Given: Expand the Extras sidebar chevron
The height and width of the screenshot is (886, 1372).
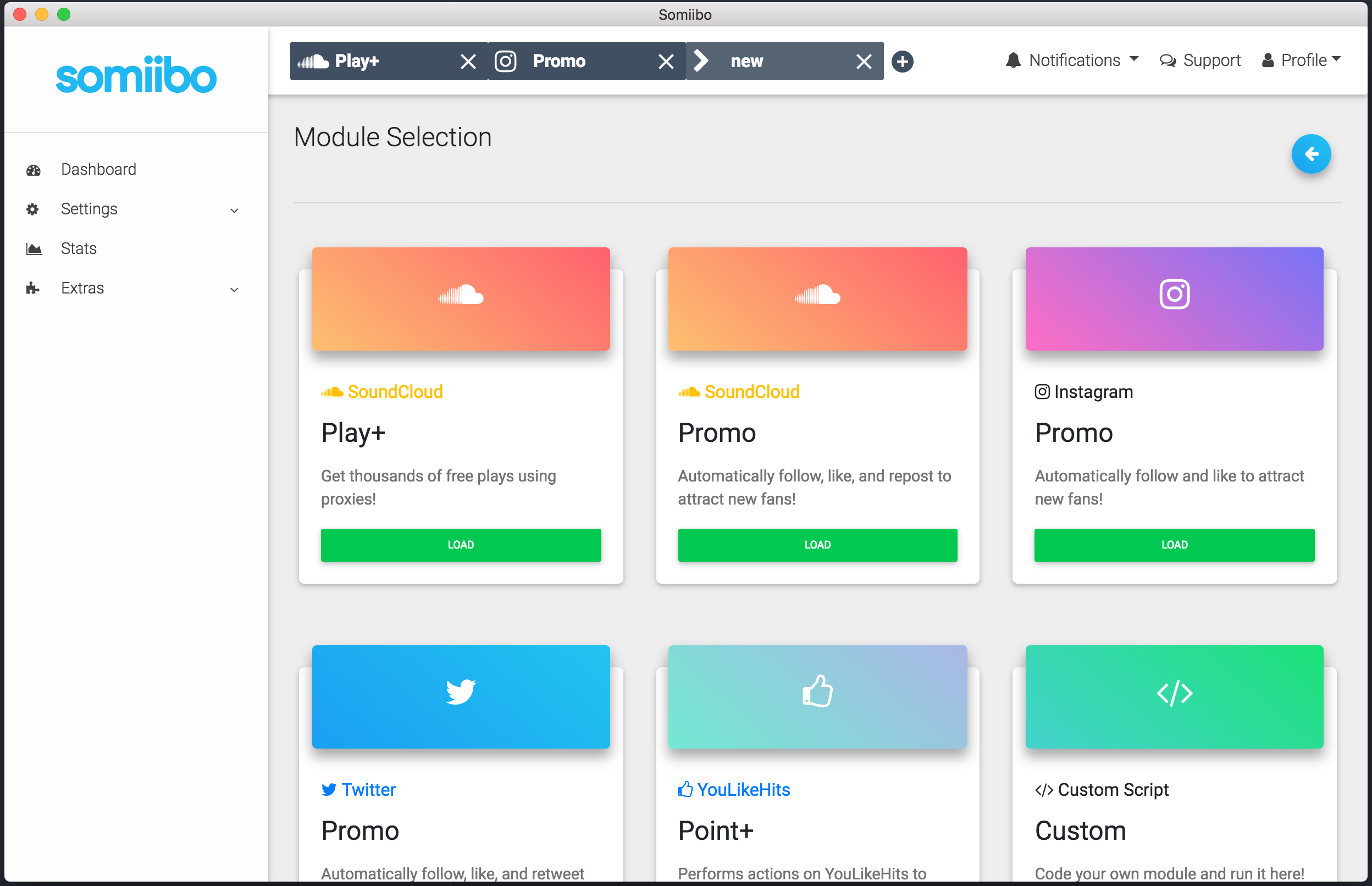Looking at the screenshot, I should 234,290.
